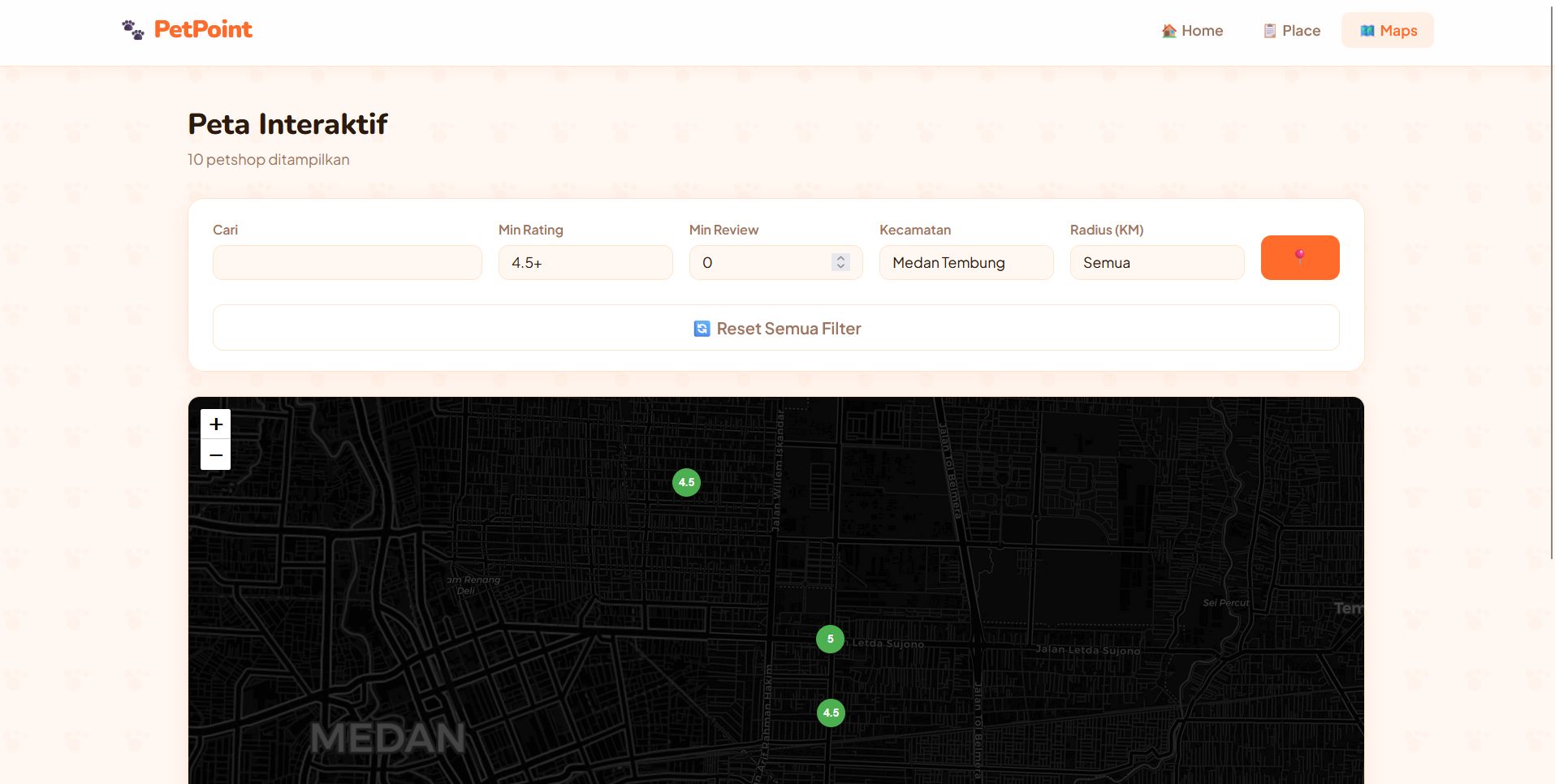Go to the Home menu item

tap(1192, 31)
